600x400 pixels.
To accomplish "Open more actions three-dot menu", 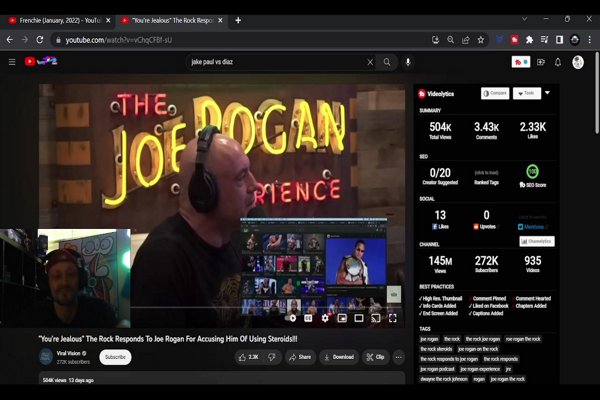I will (398, 357).
